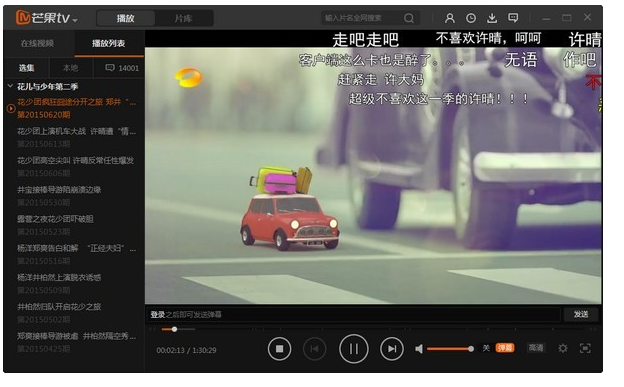Enter fullscreen with the fullscreen icon
This screenshot has width=624, height=387.
pyautogui.click(x=585, y=348)
